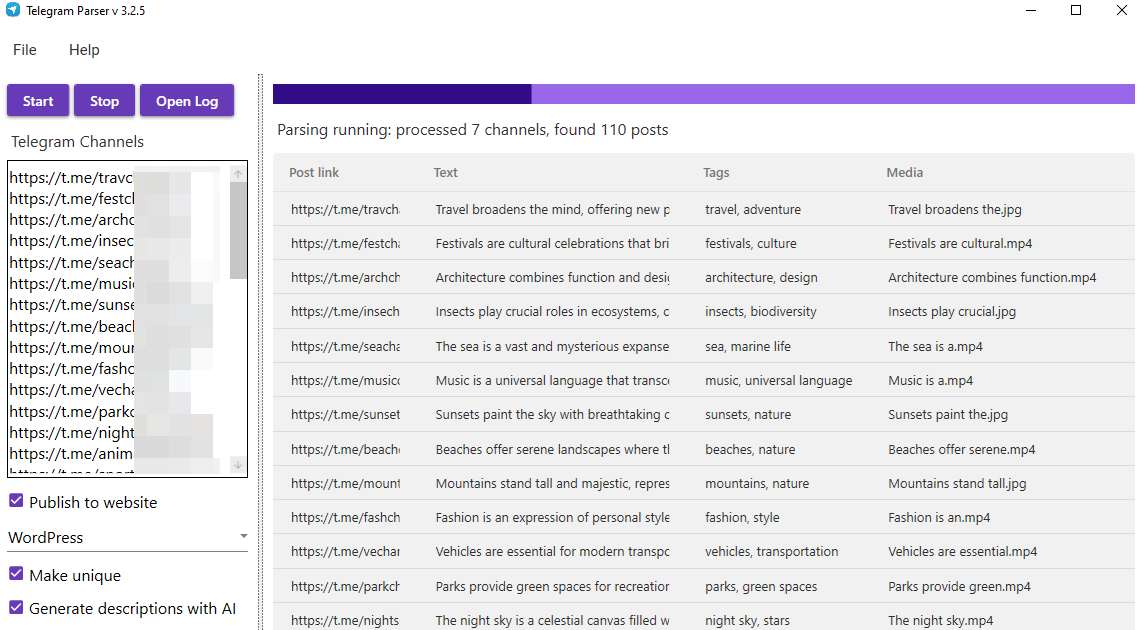Select 'vehicles, transportation' tags cell

(771, 552)
